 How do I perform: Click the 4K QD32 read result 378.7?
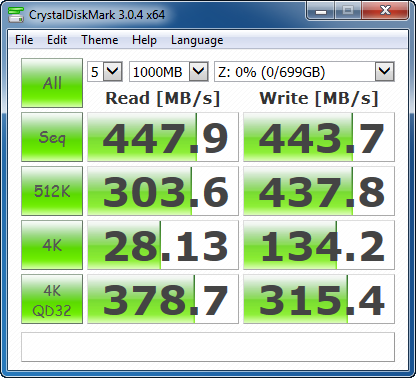(163, 299)
